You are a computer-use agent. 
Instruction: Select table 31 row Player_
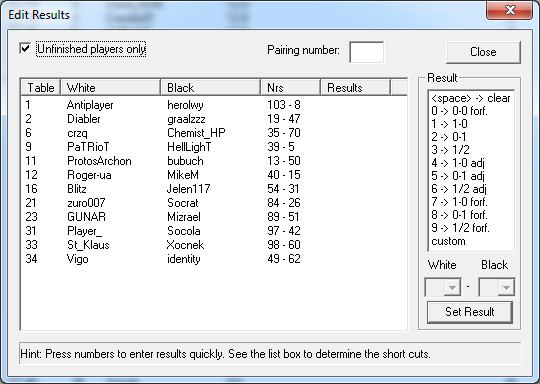(x=214, y=231)
